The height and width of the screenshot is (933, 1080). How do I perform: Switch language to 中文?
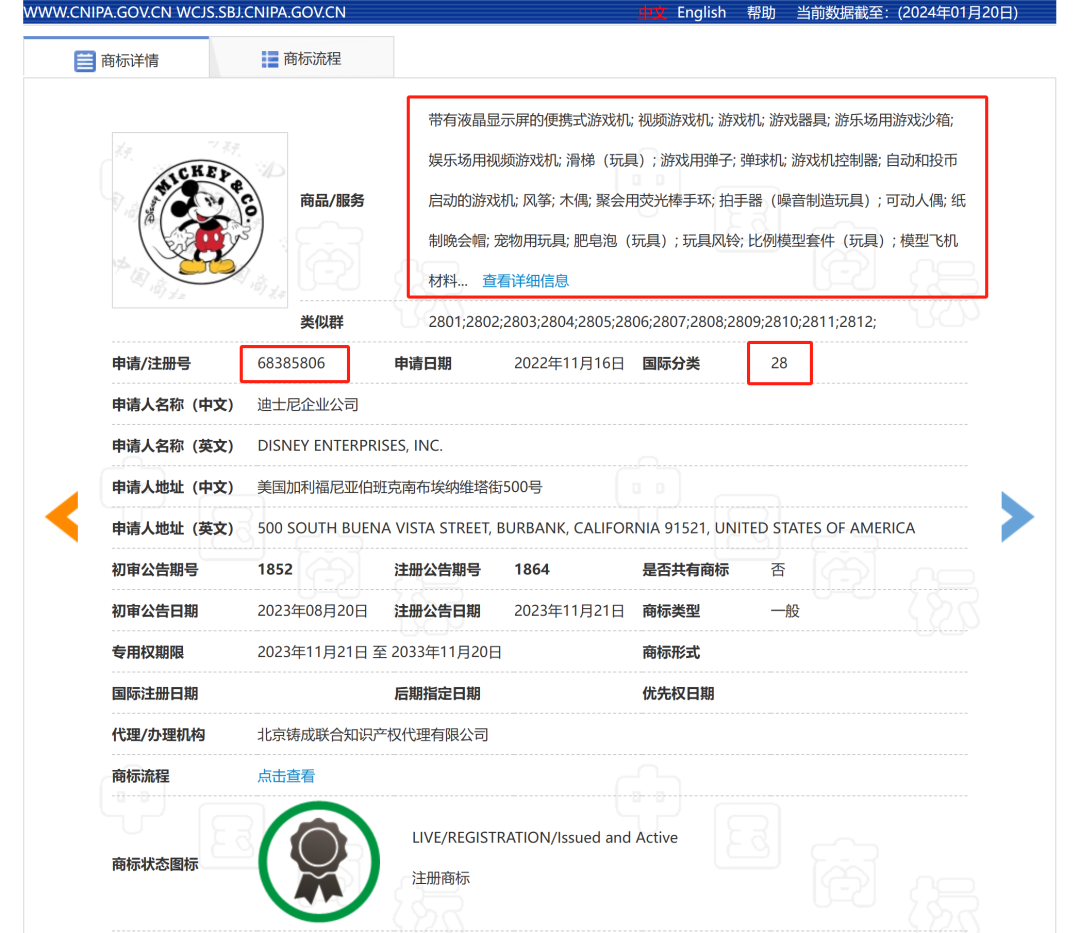click(652, 12)
